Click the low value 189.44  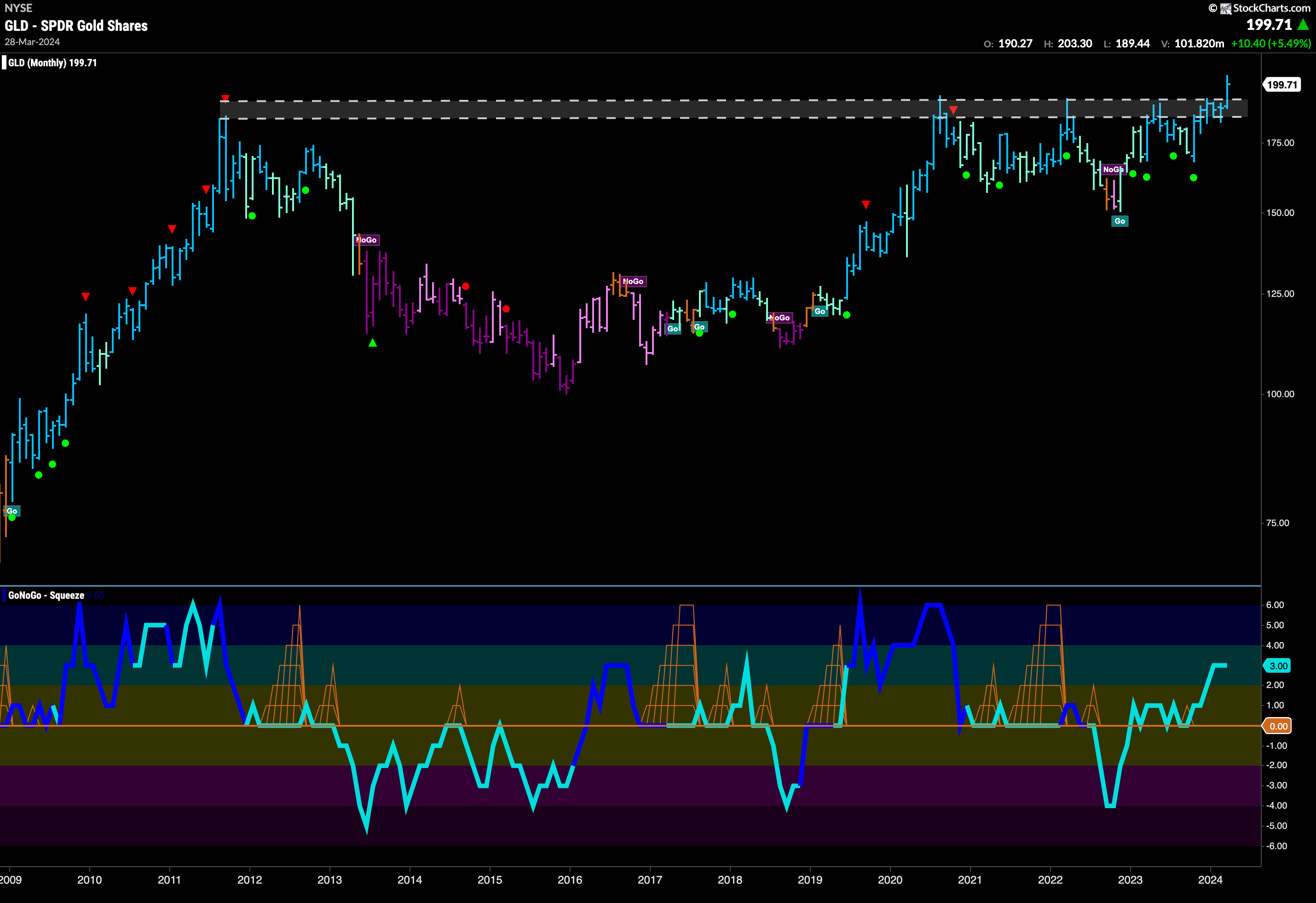point(1132,44)
